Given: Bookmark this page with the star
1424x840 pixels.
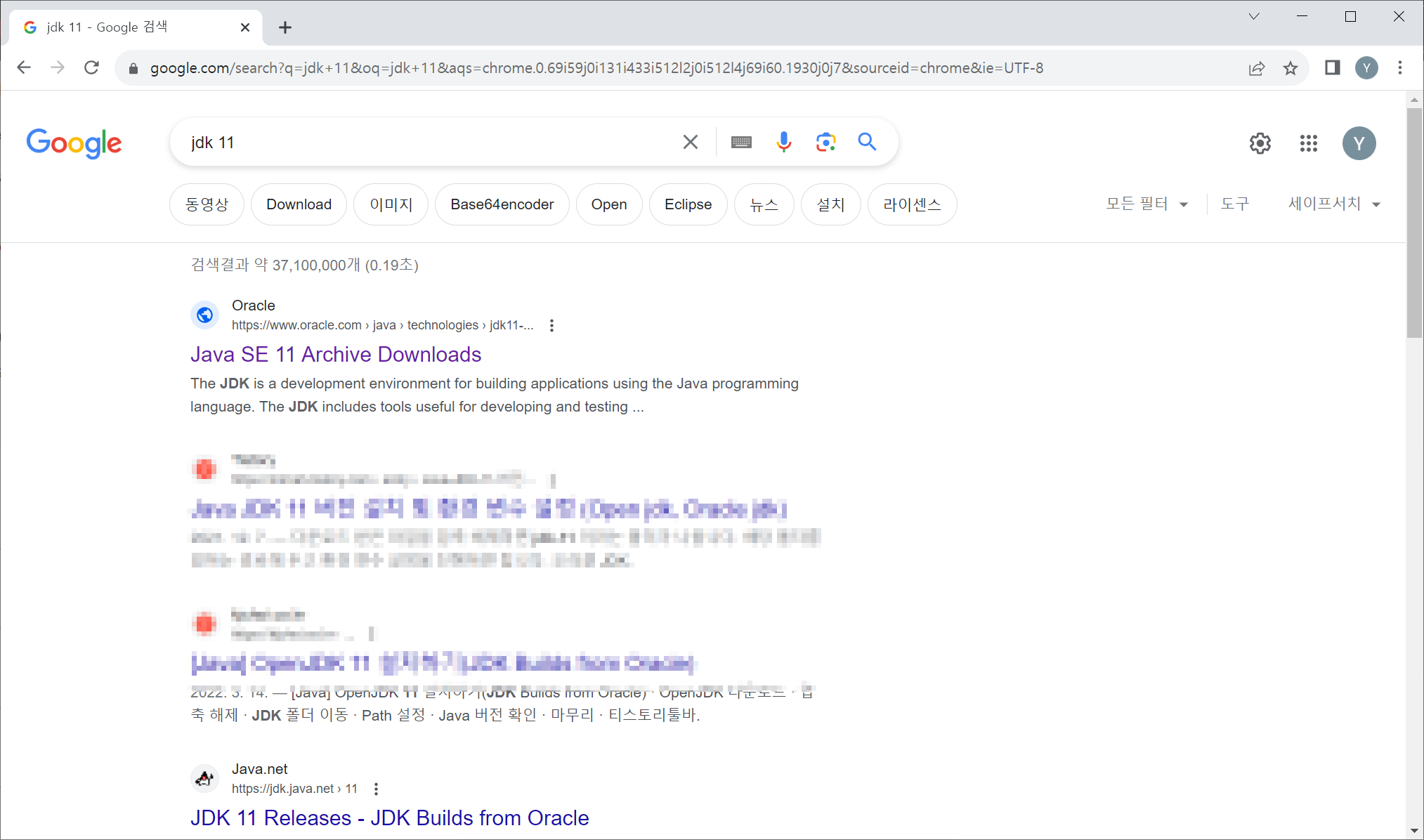Looking at the screenshot, I should click(x=1291, y=68).
